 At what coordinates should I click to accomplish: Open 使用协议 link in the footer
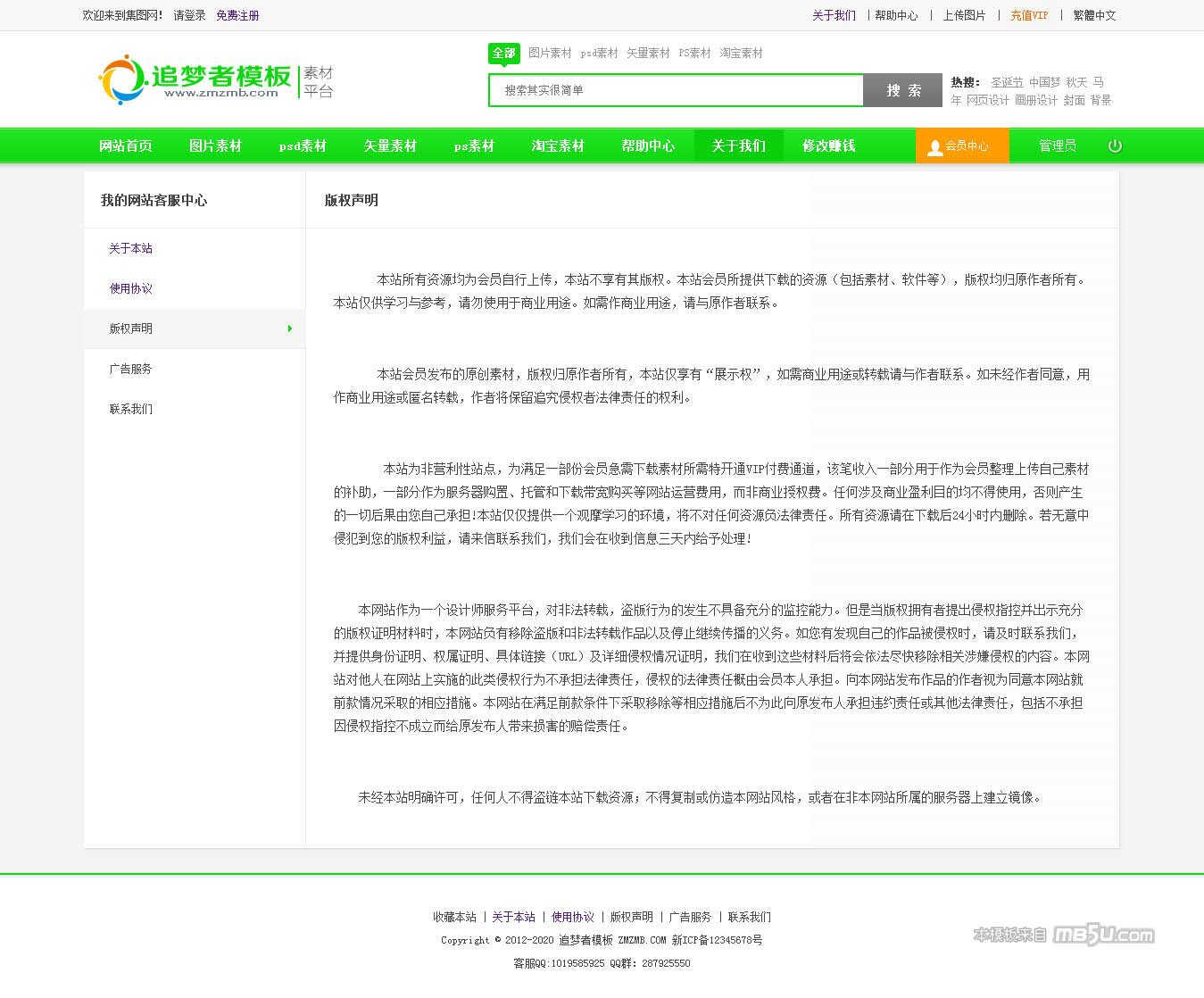point(573,917)
